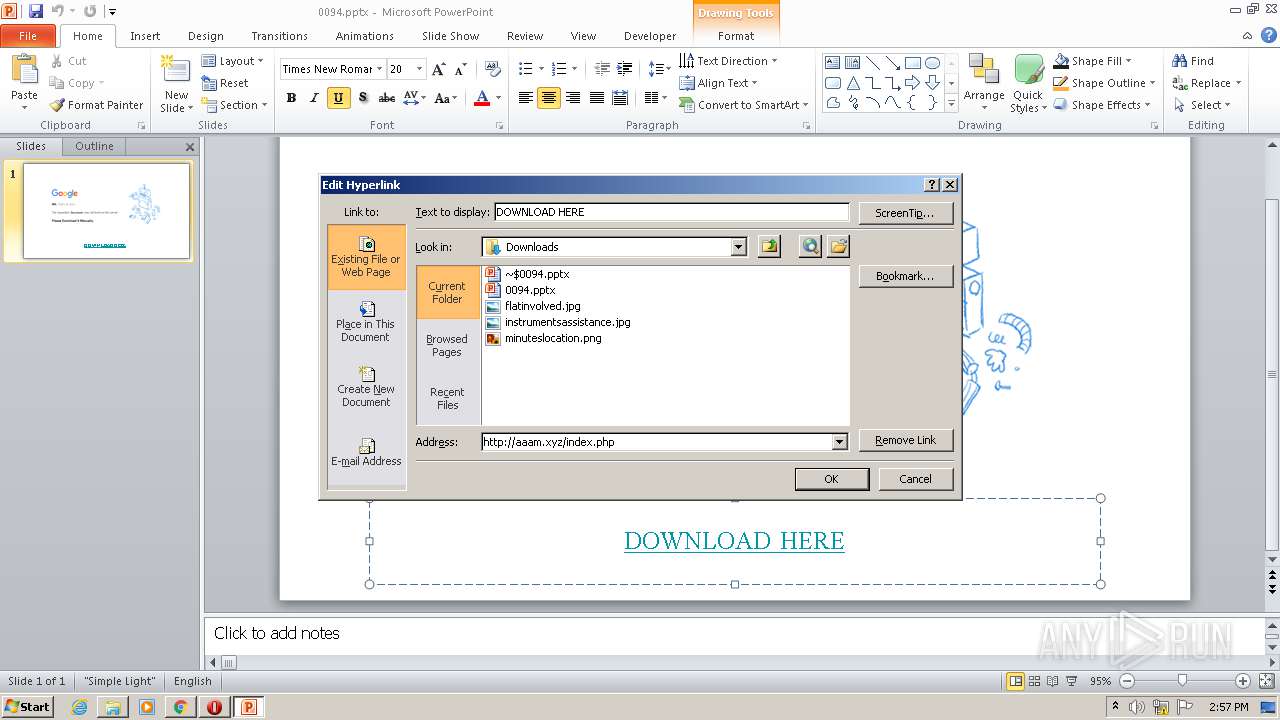1280x720 pixels.
Task: Switch to the Insert ribbon tab
Action: [x=145, y=36]
